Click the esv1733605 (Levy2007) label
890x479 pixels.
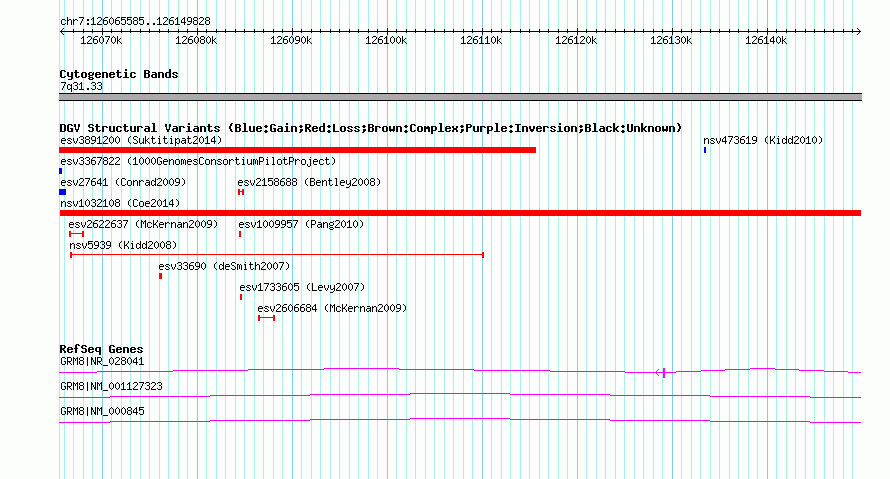(303, 287)
